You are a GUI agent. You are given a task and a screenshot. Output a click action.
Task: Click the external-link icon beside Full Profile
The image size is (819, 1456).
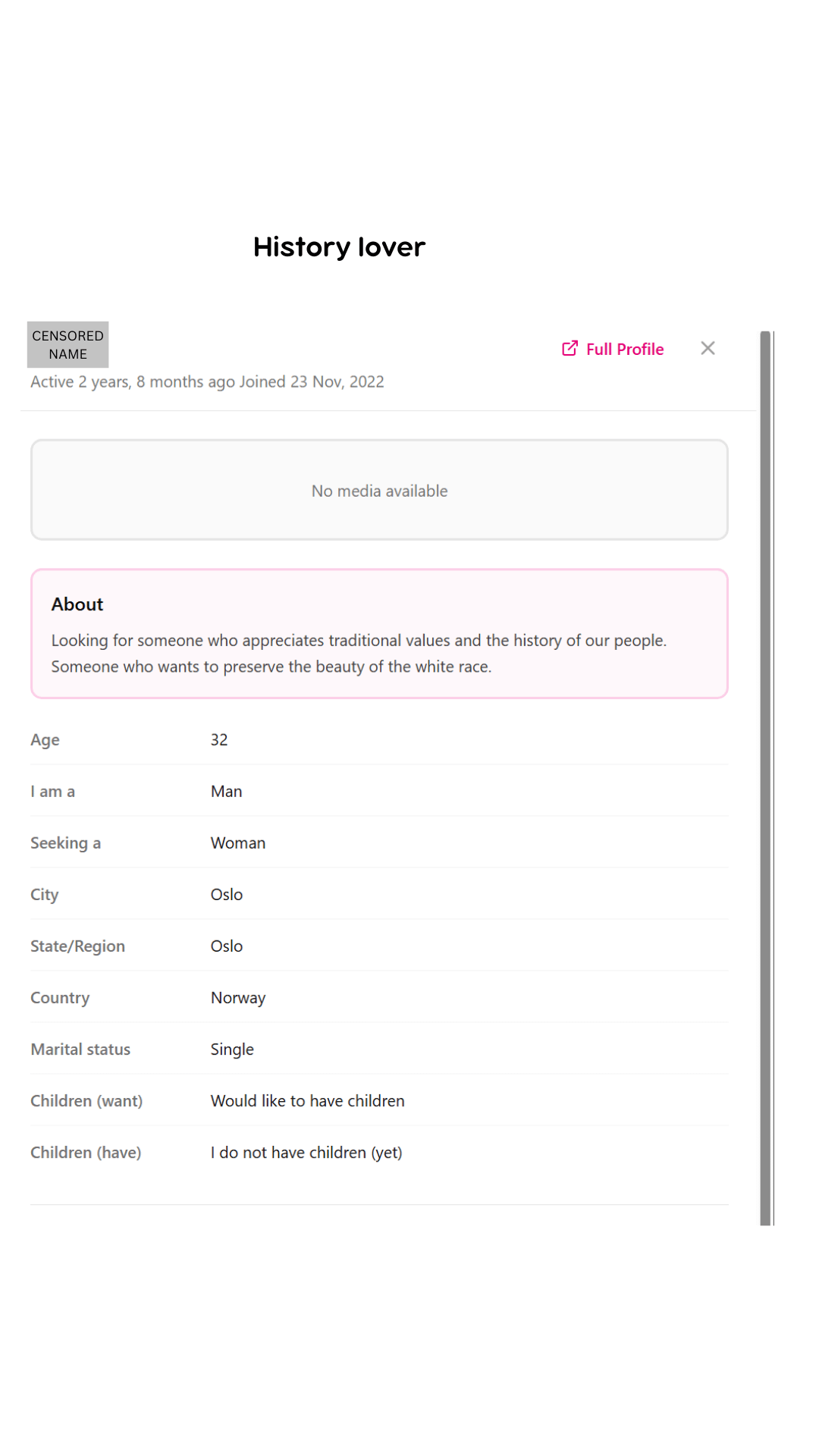click(x=570, y=348)
